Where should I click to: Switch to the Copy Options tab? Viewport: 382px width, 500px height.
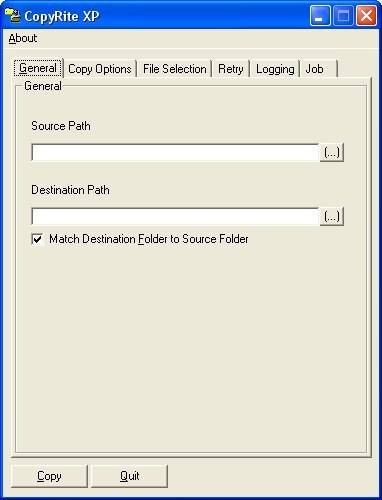(x=100, y=69)
